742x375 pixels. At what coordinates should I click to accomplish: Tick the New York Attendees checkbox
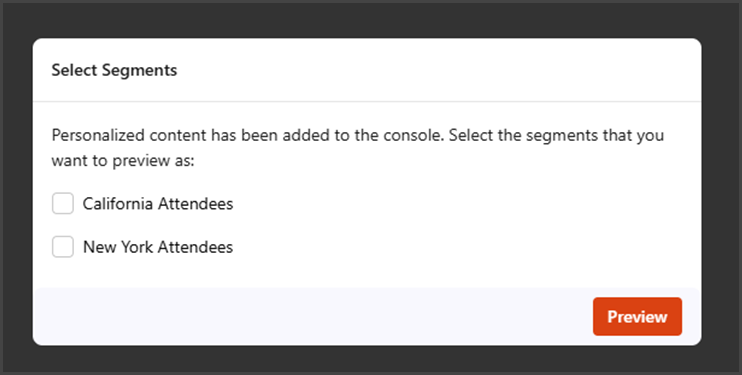tap(62, 247)
